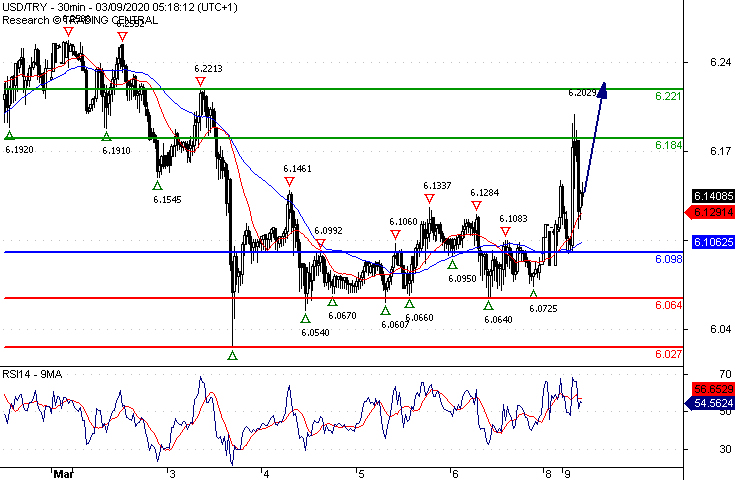The width and height of the screenshot is (735, 480).
Task: Click the red 56.6529 RSI value tag
Action: (x=713, y=389)
